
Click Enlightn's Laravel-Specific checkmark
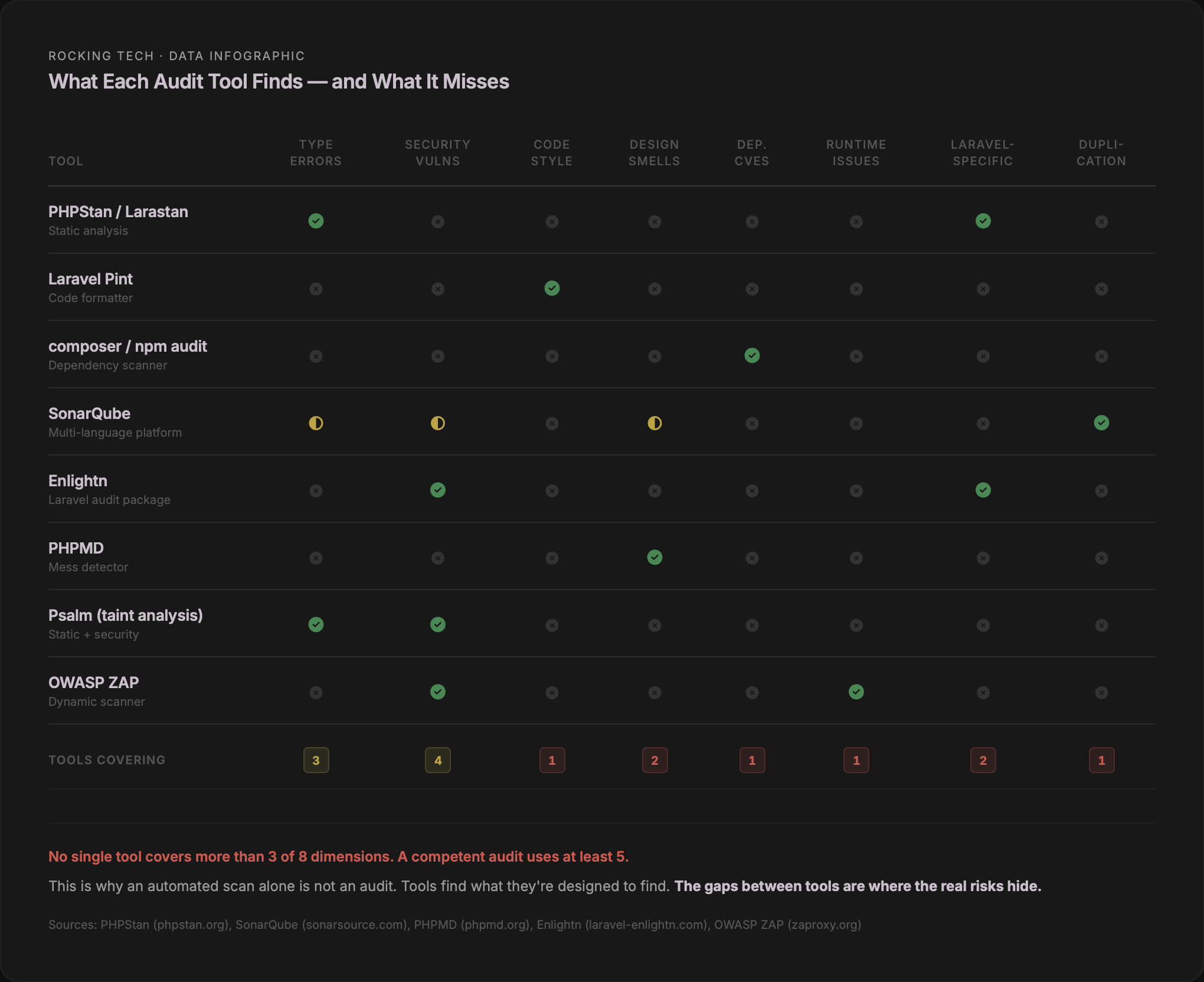click(x=983, y=490)
